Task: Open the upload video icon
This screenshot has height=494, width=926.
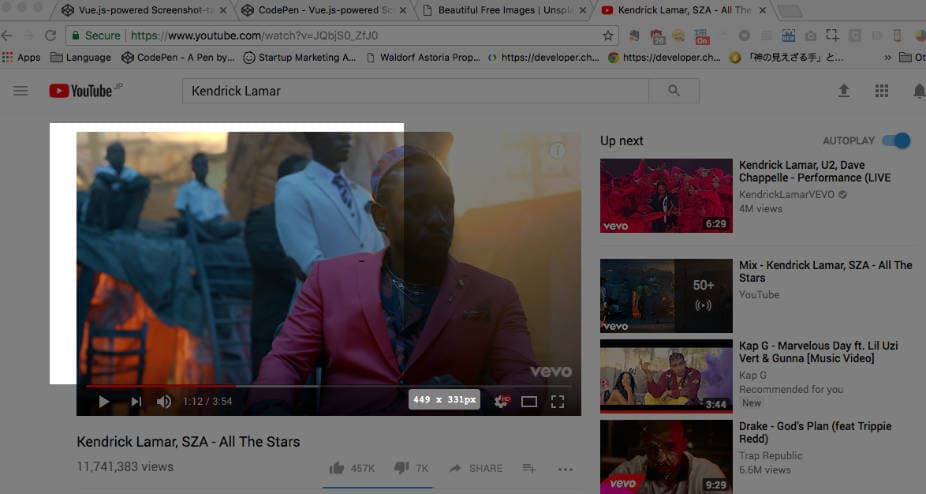Action: pos(844,90)
